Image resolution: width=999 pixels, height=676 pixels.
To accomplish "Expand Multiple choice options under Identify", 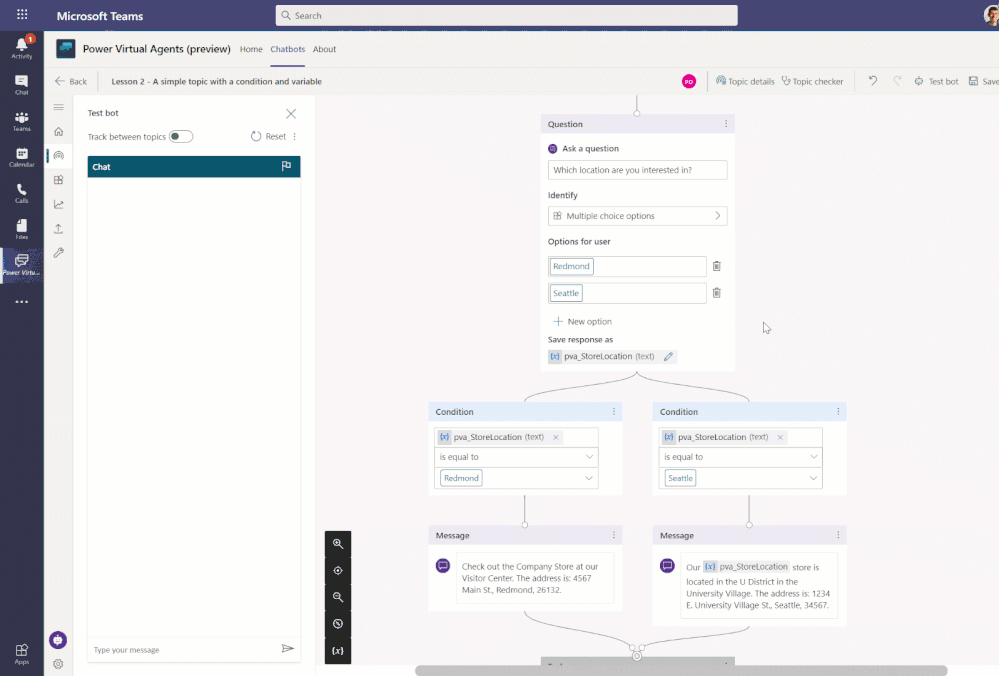I will [x=637, y=216].
